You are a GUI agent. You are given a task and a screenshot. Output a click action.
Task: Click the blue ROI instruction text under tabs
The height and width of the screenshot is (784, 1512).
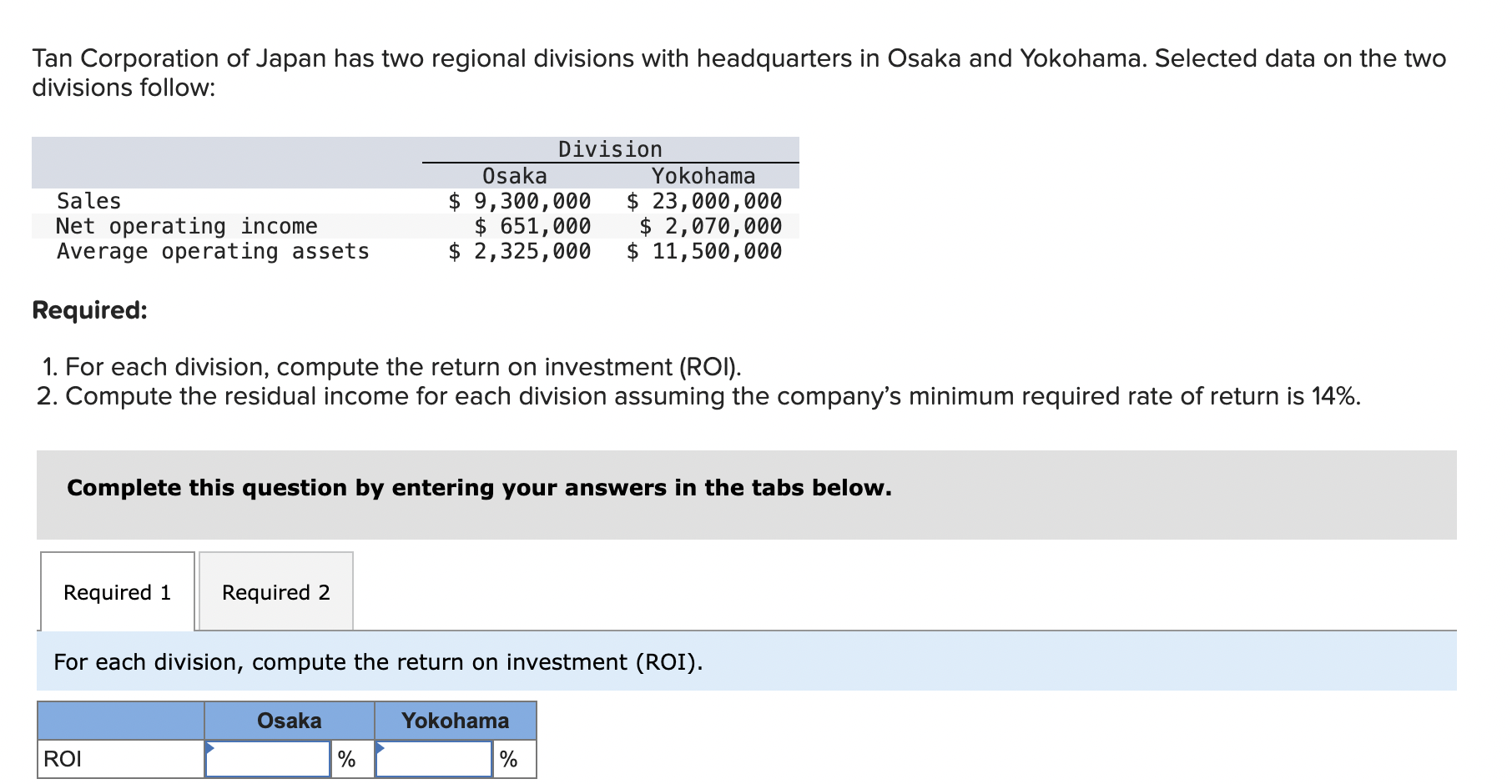pyautogui.click(x=378, y=662)
